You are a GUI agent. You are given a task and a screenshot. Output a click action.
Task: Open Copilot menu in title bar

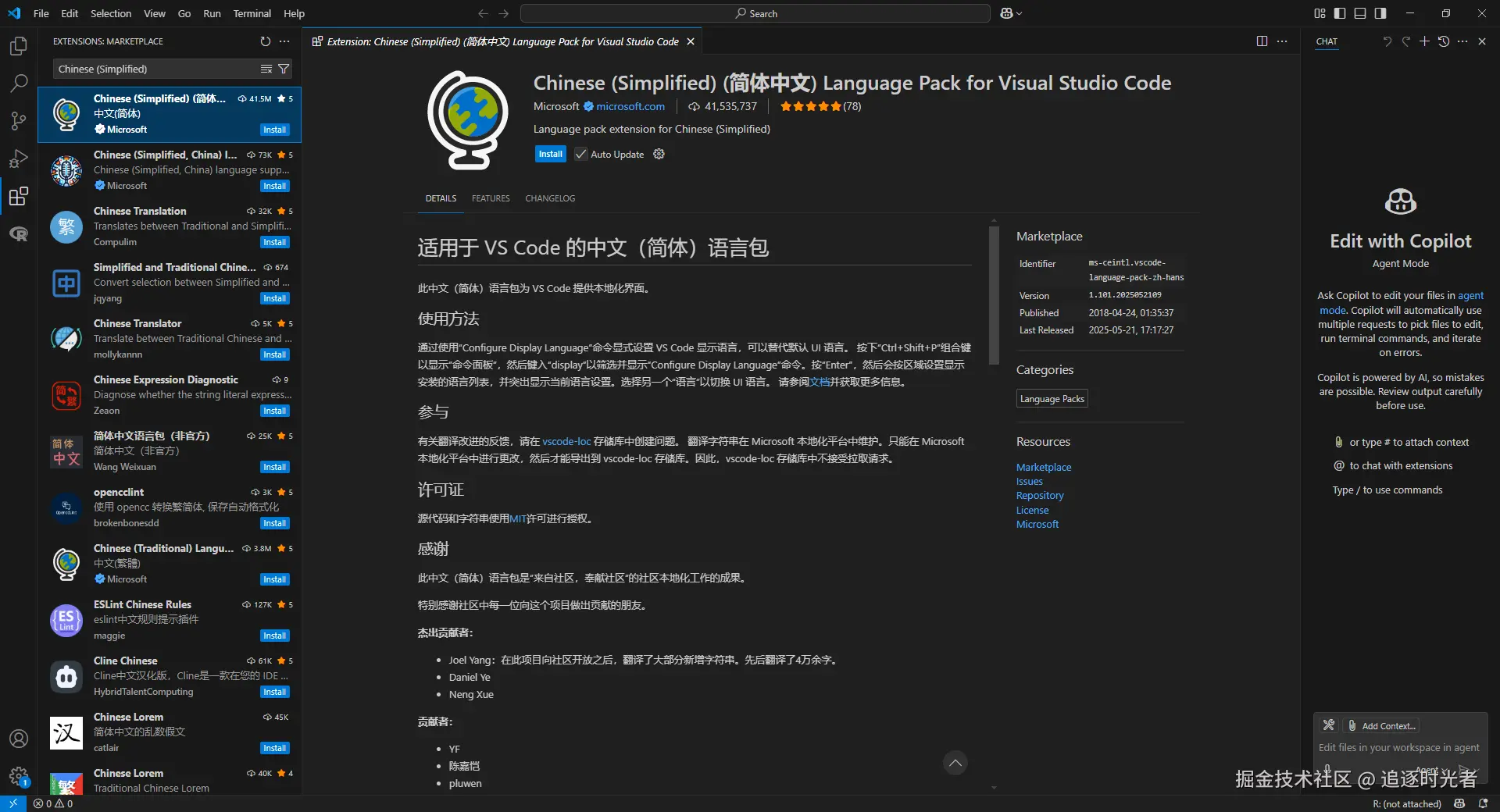click(x=1011, y=13)
